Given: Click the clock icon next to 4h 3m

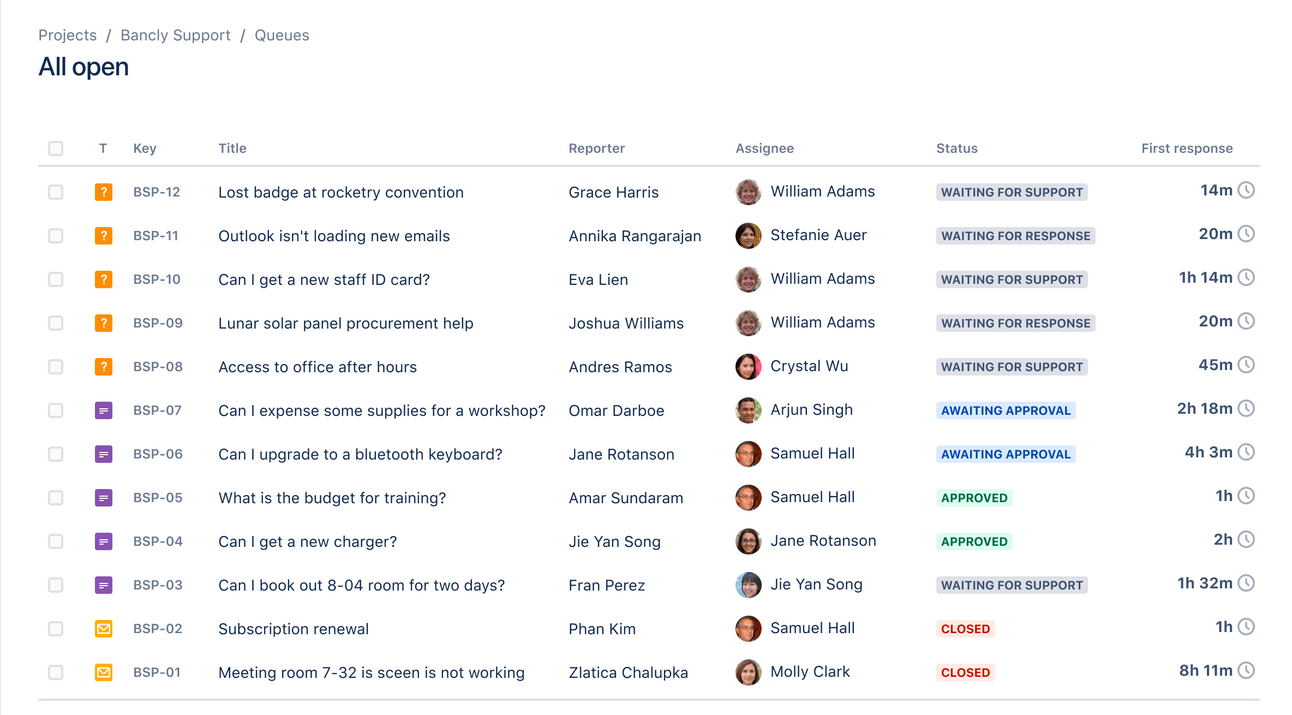Looking at the screenshot, I should (x=1246, y=452).
